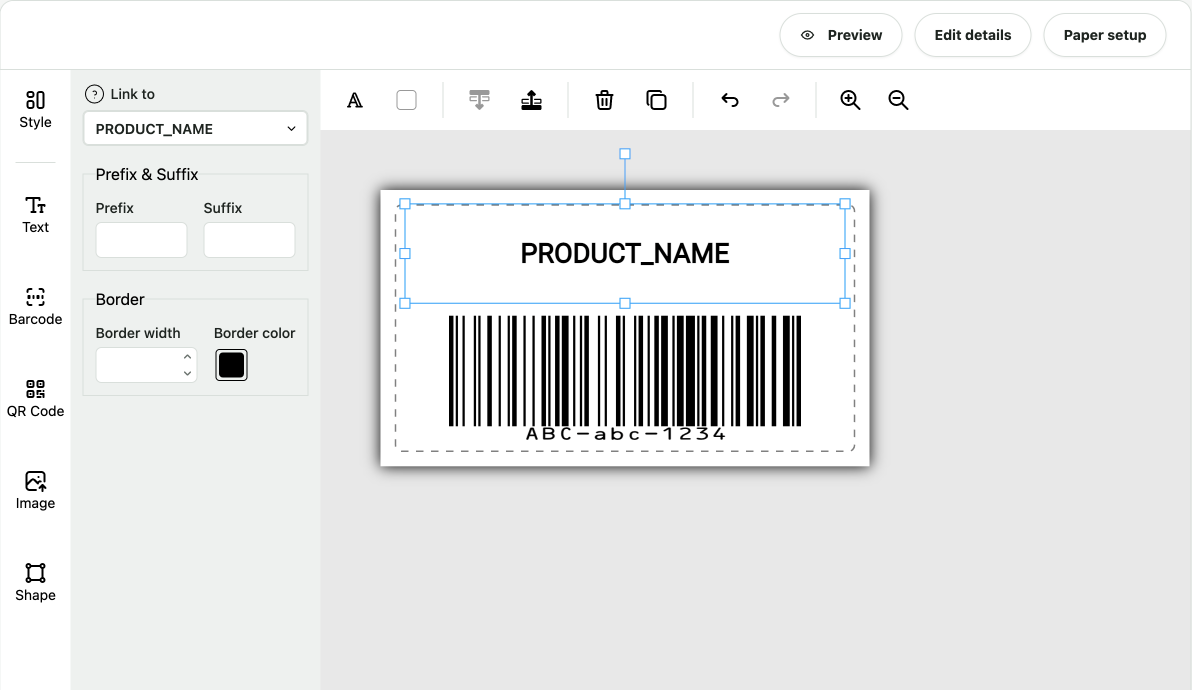Open the black Border color swatch
Screen dimensions: 1192x690
[231, 365]
